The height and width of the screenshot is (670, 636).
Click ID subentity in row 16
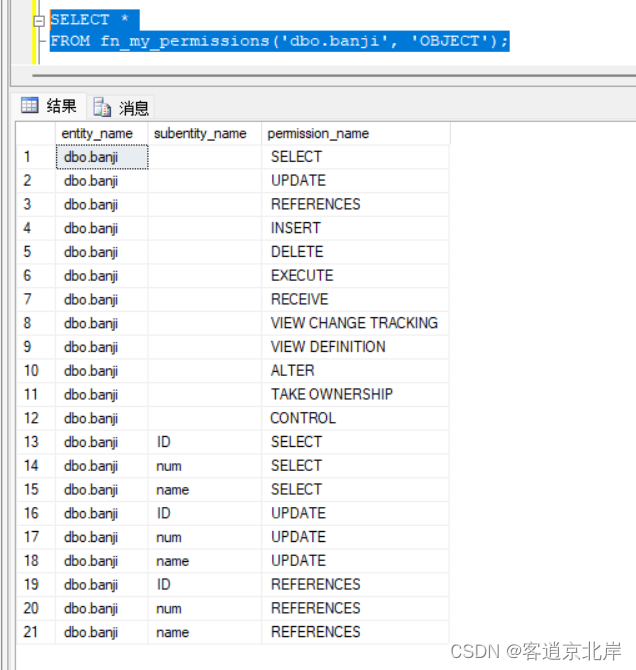point(205,513)
